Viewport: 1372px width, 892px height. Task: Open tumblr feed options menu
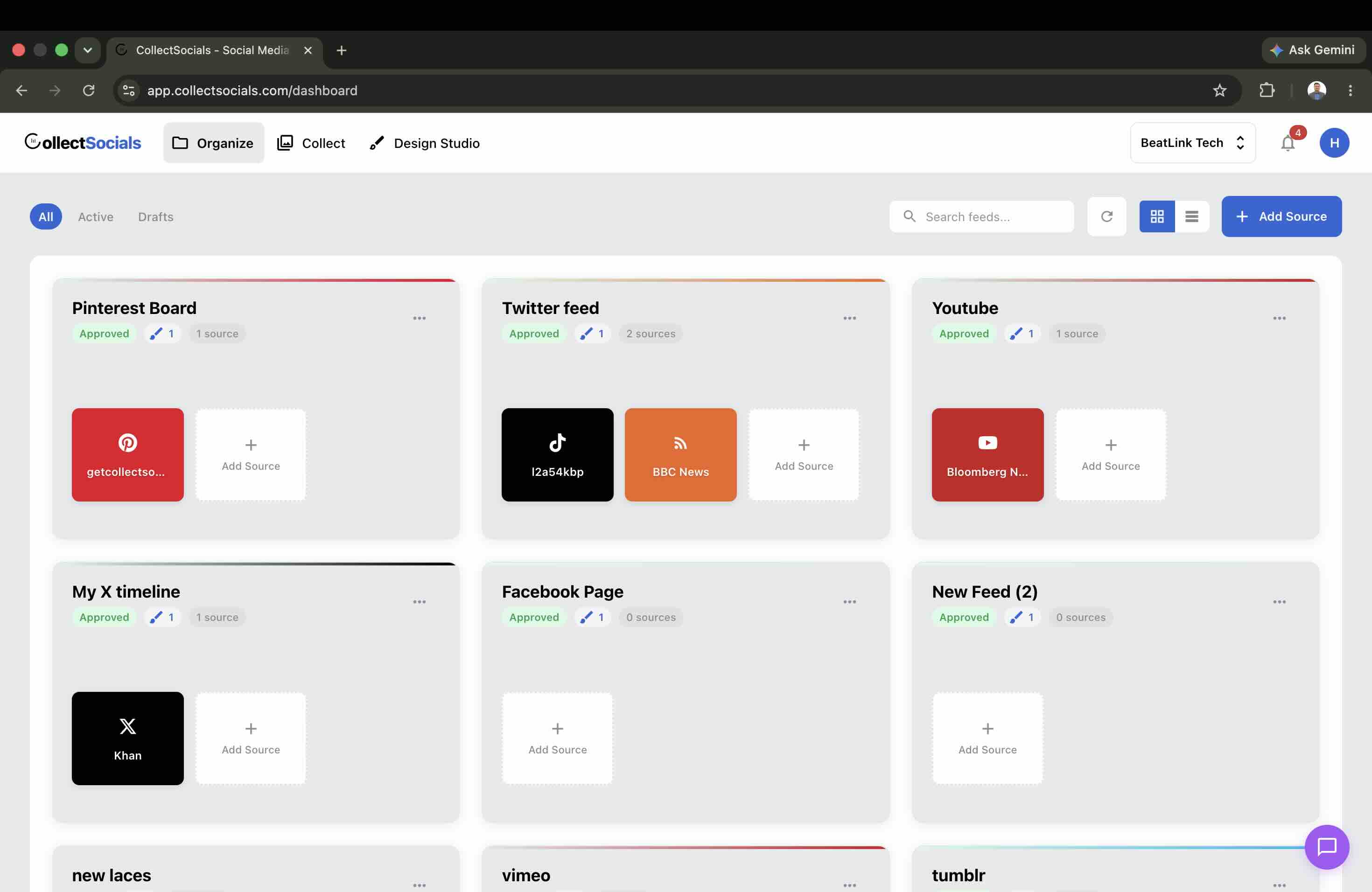pos(1280,885)
